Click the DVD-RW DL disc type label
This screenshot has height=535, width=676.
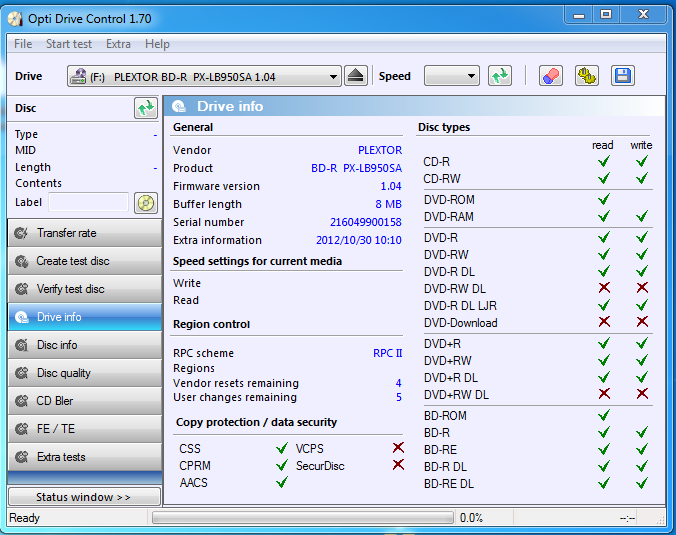(454, 289)
